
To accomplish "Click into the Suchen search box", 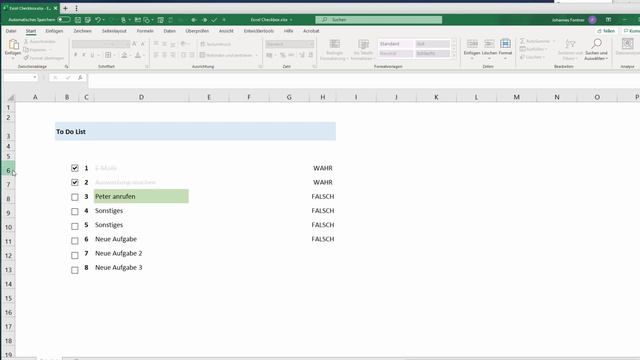I will [x=379, y=20].
